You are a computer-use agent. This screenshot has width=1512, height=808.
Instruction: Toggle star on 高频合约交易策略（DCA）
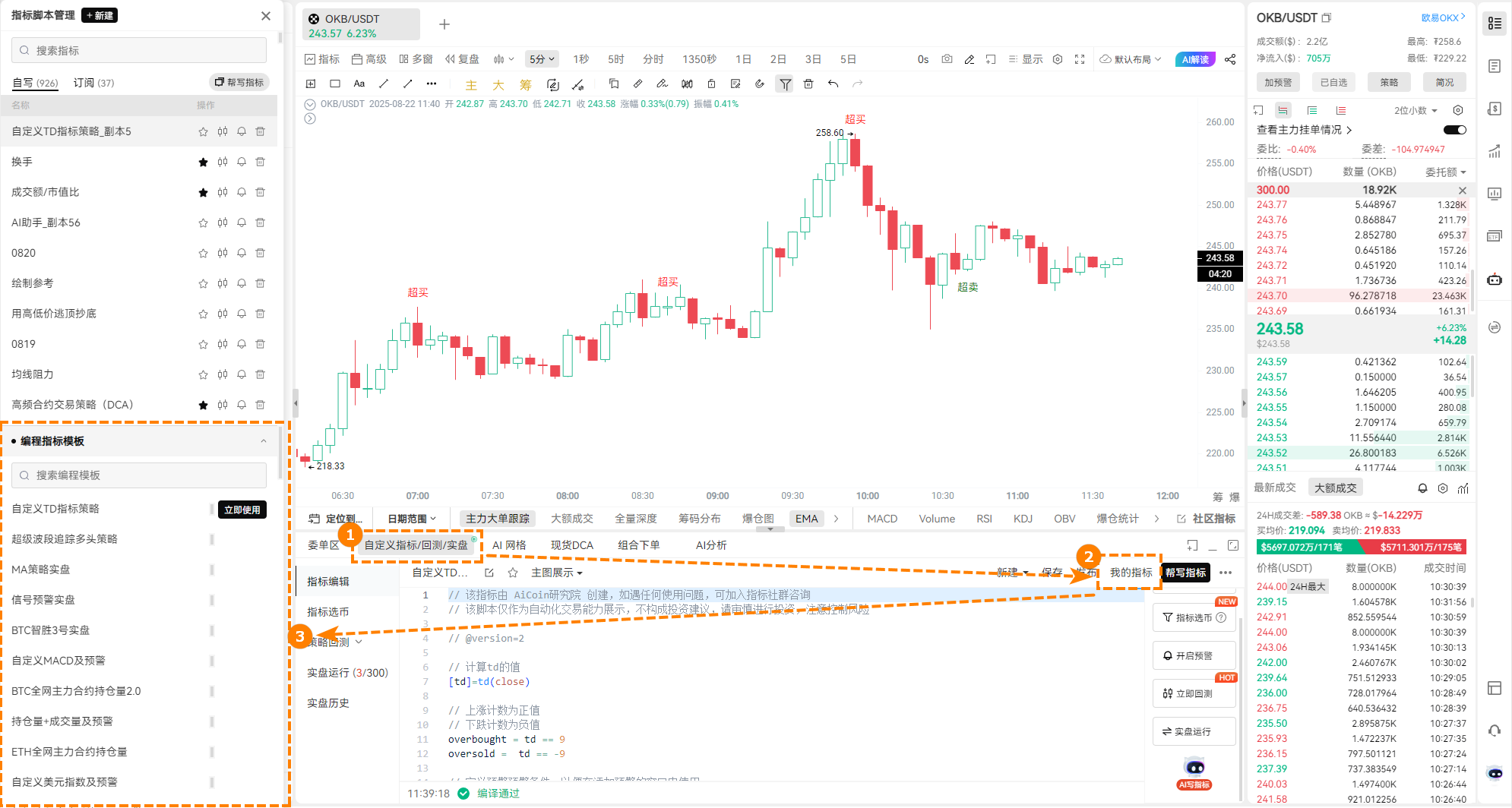click(203, 405)
